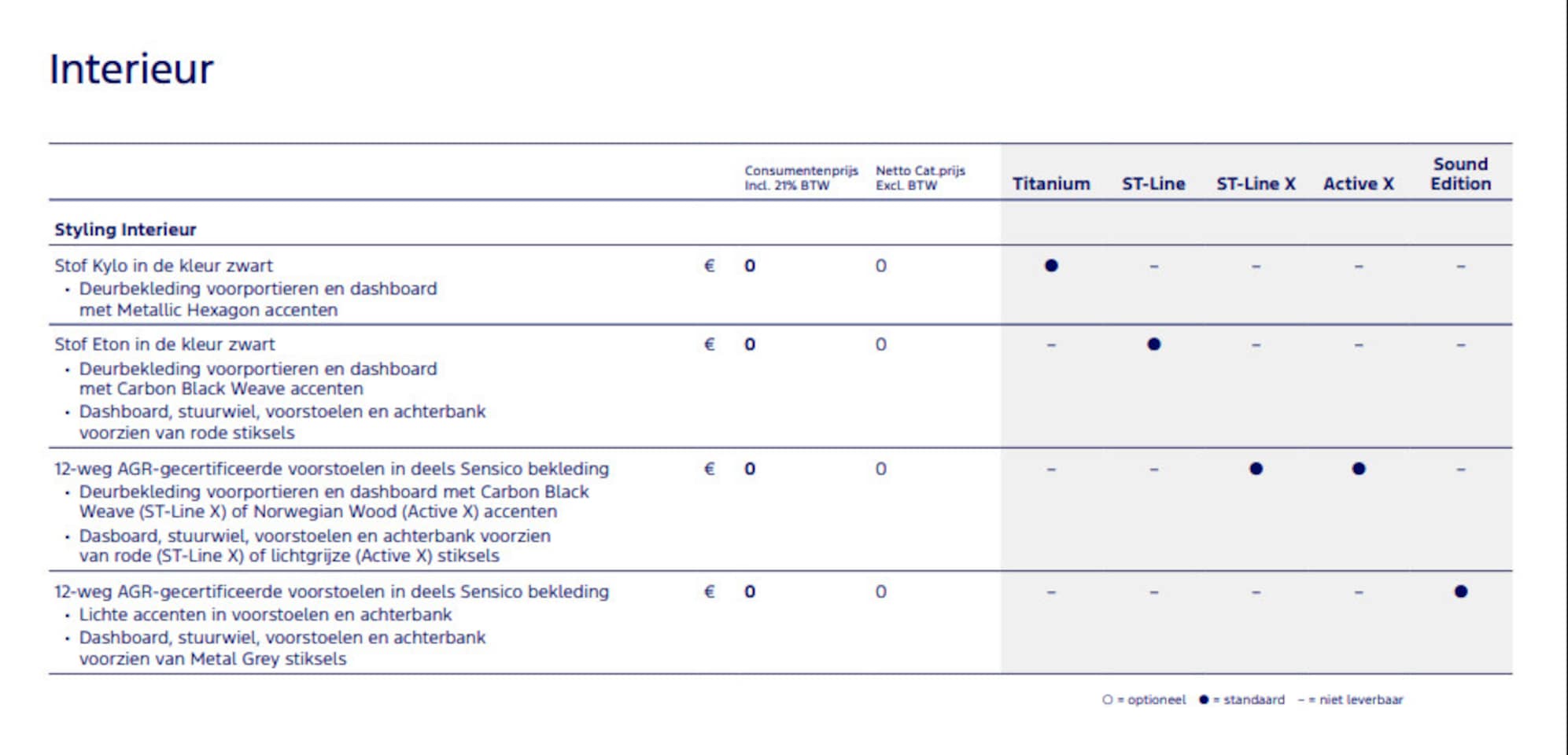Select the 'Stof Kylo in de kleur zwart' row title

164,266
